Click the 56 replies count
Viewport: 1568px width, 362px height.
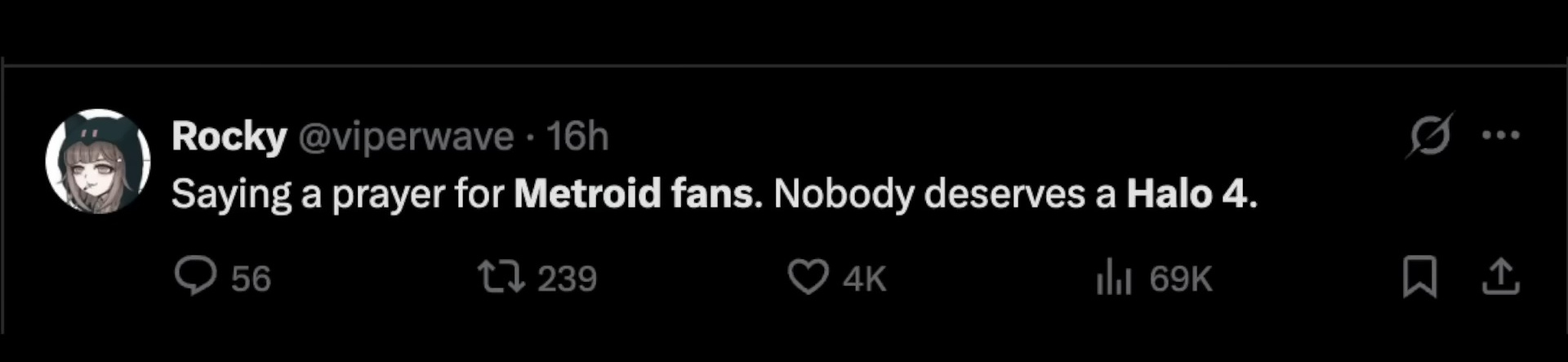tap(251, 279)
